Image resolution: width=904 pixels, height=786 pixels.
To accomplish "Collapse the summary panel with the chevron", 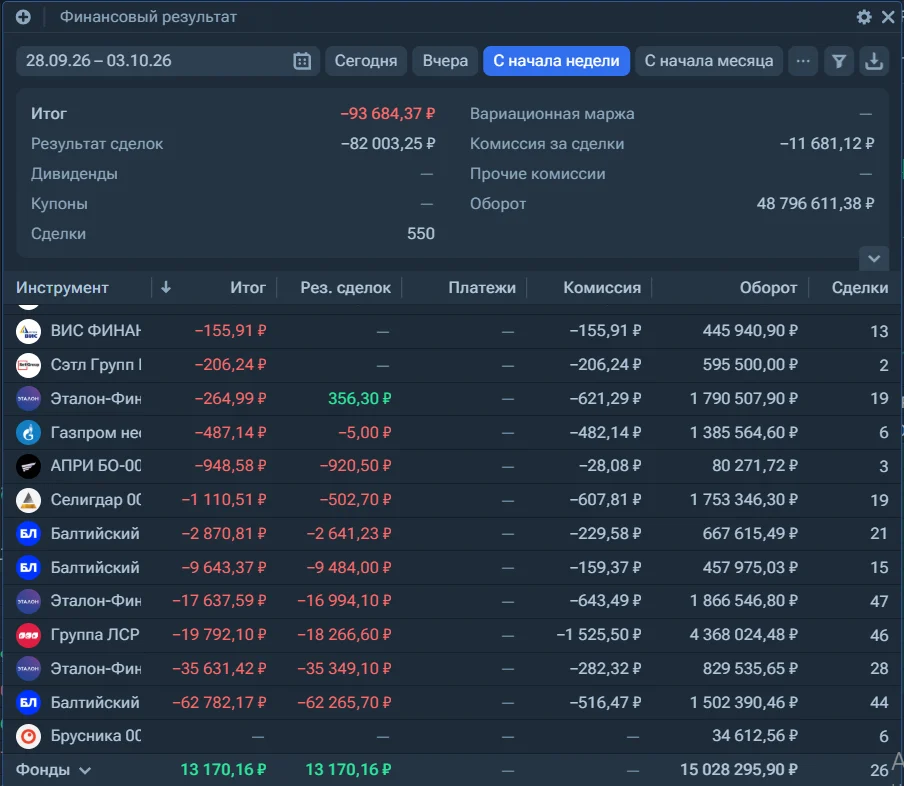I will pos(873,258).
